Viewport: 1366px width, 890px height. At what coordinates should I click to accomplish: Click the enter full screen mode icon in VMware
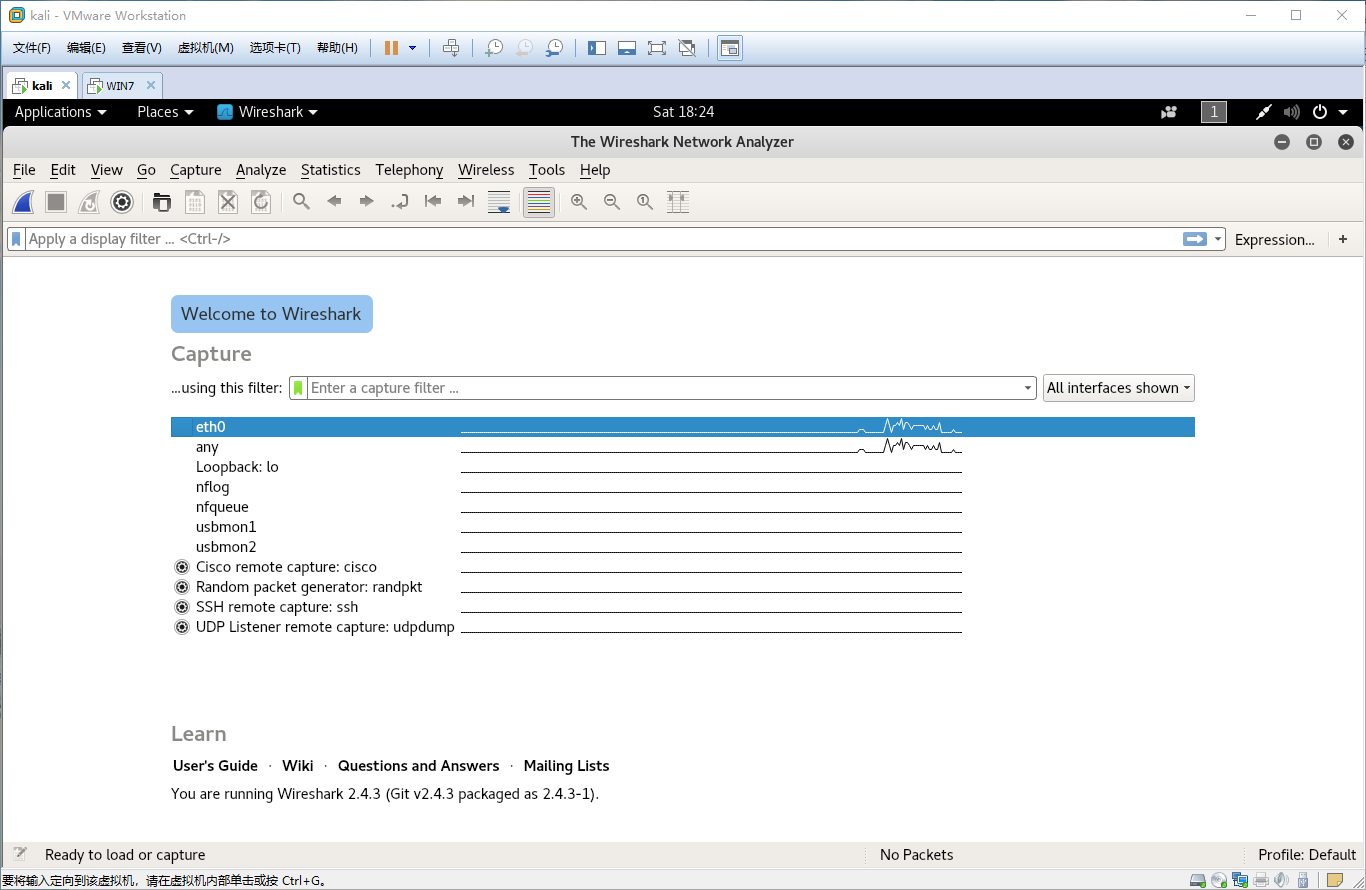pos(656,48)
